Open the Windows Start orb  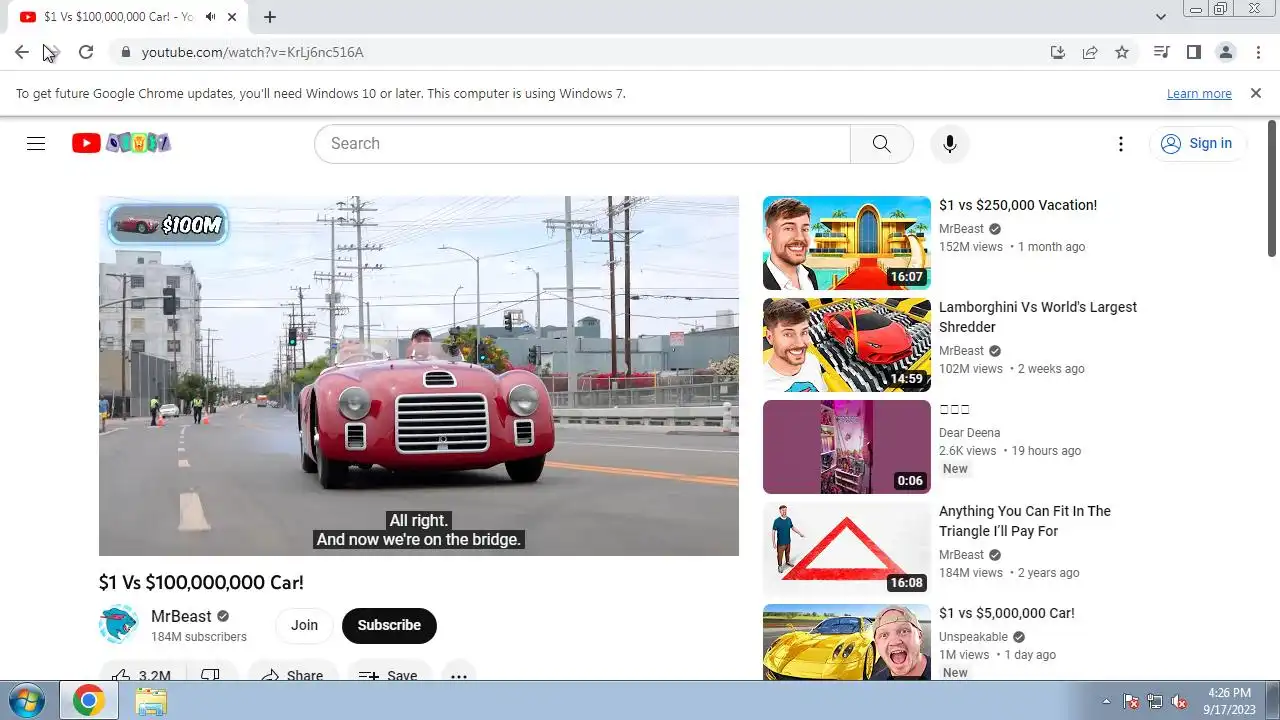27,701
